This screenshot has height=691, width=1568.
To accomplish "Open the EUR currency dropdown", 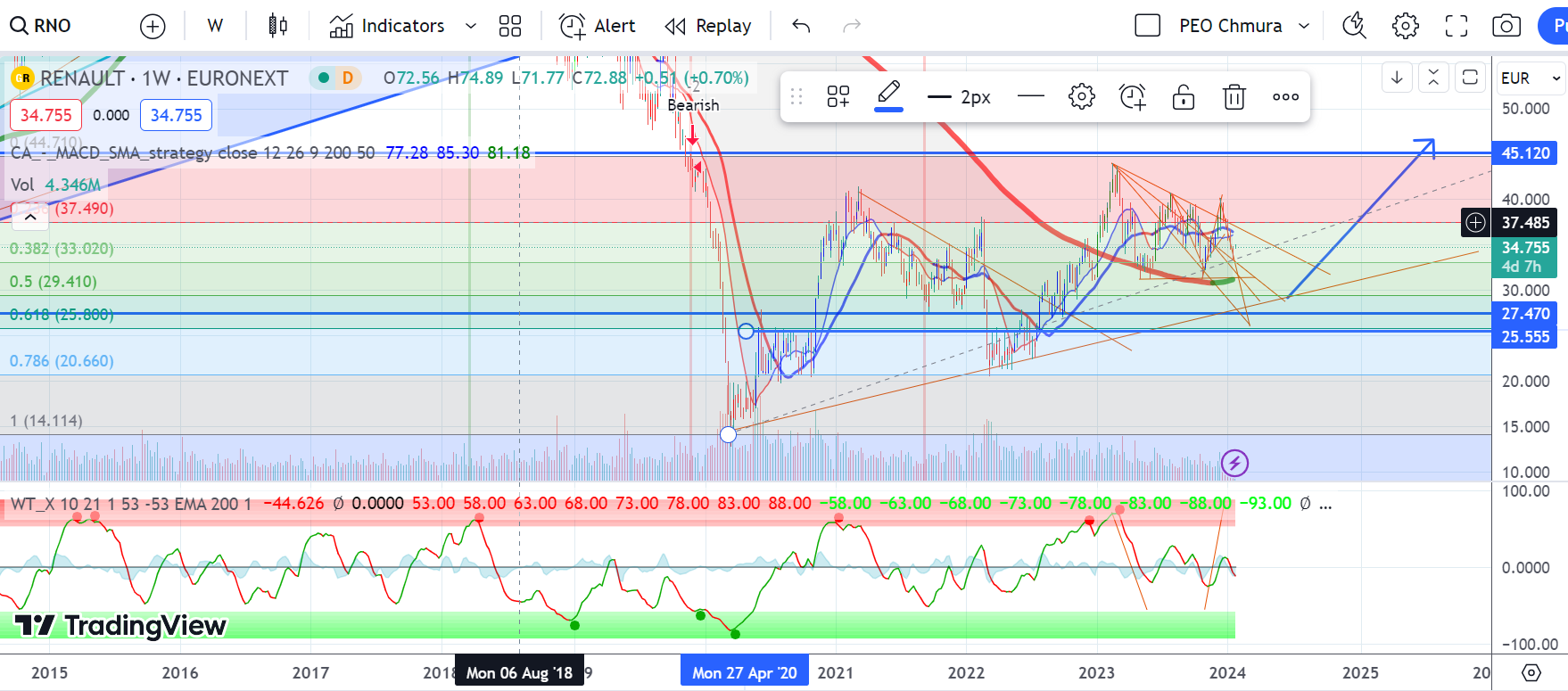I will [x=1531, y=78].
